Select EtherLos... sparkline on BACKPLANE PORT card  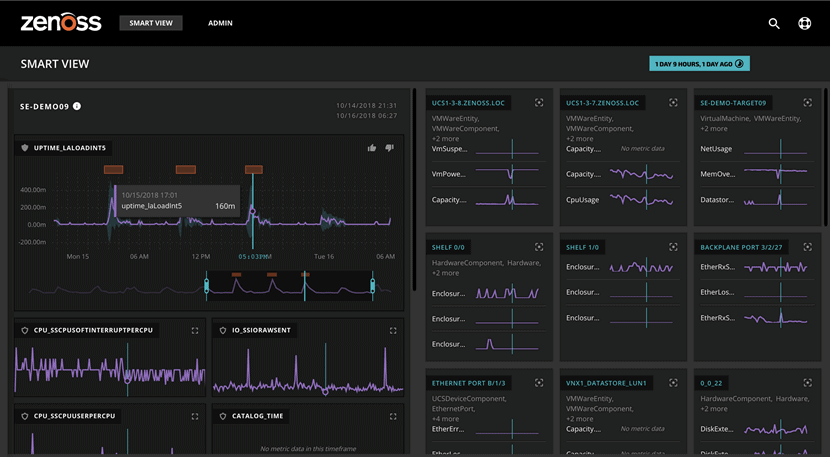775,292
